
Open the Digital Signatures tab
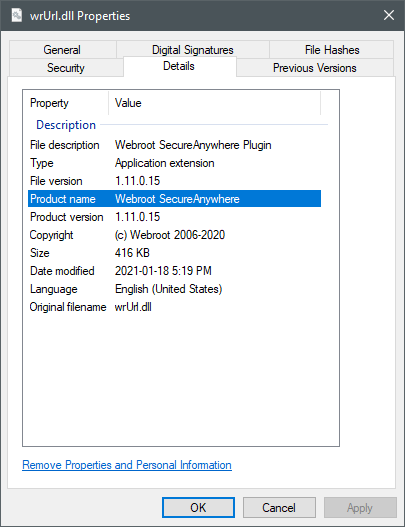pos(193,50)
